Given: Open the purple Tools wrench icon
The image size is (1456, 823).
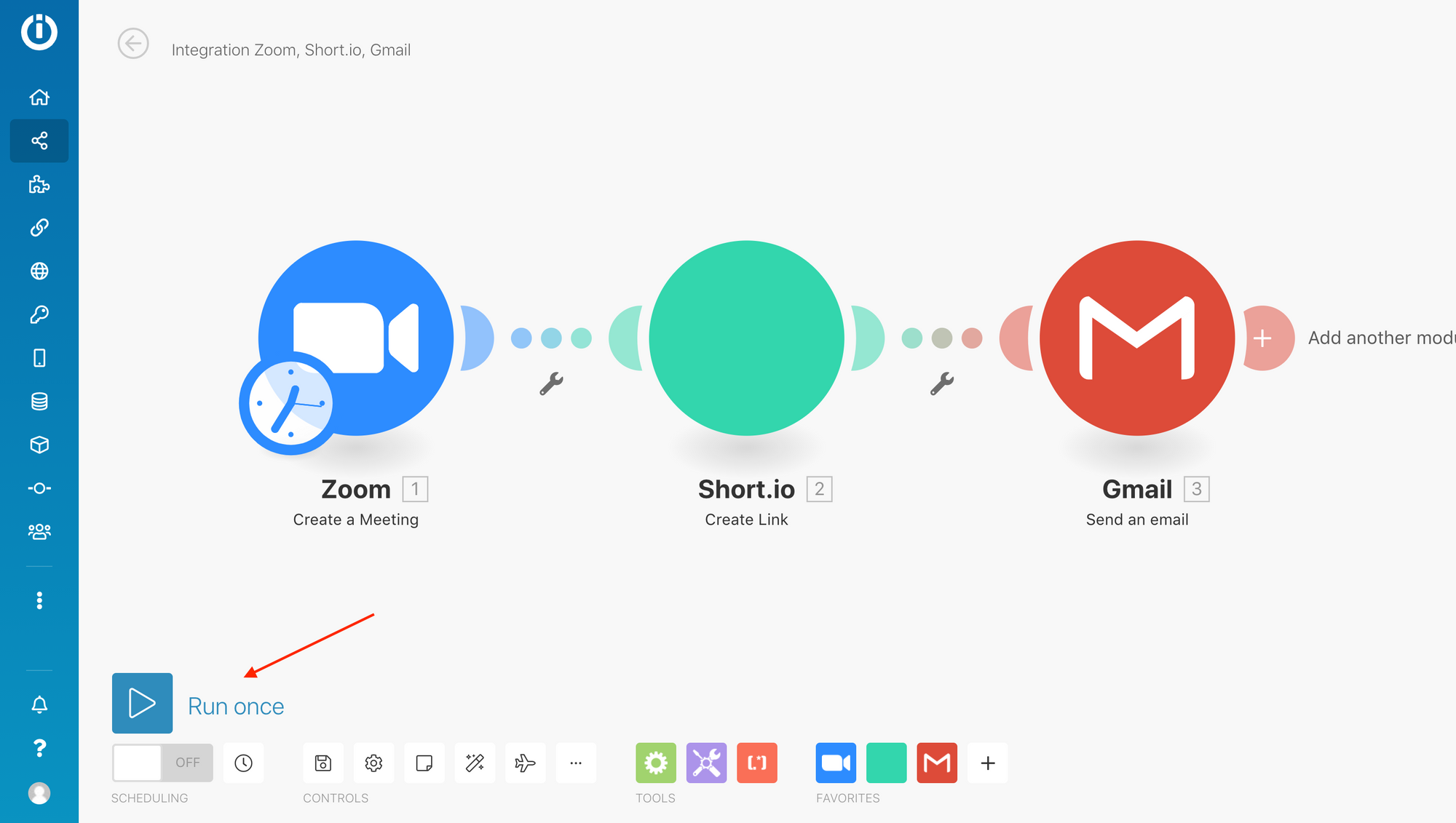Looking at the screenshot, I should pyautogui.click(x=706, y=763).
